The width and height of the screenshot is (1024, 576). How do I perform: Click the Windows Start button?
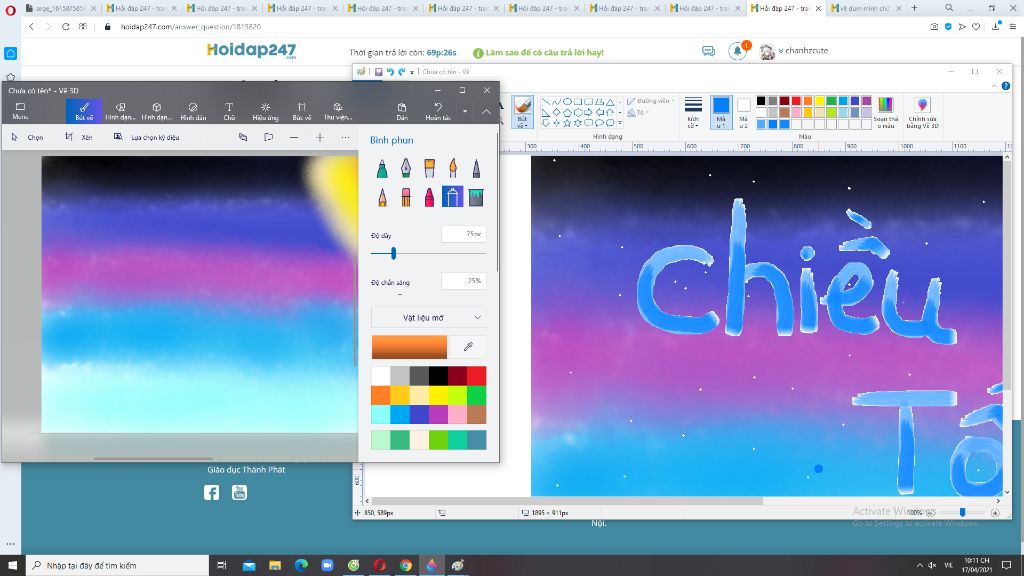pyautogui.click(x=12, y=565)
